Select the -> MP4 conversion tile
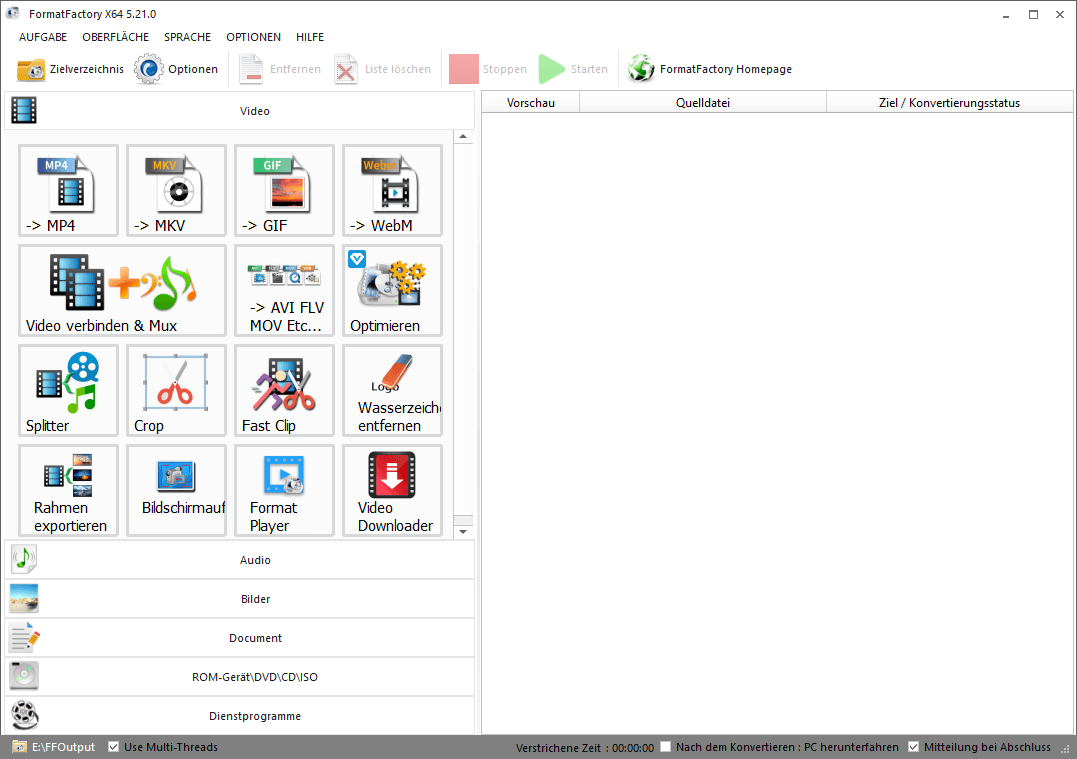This screenshot has height=759, width=1077. coord(68,190)
